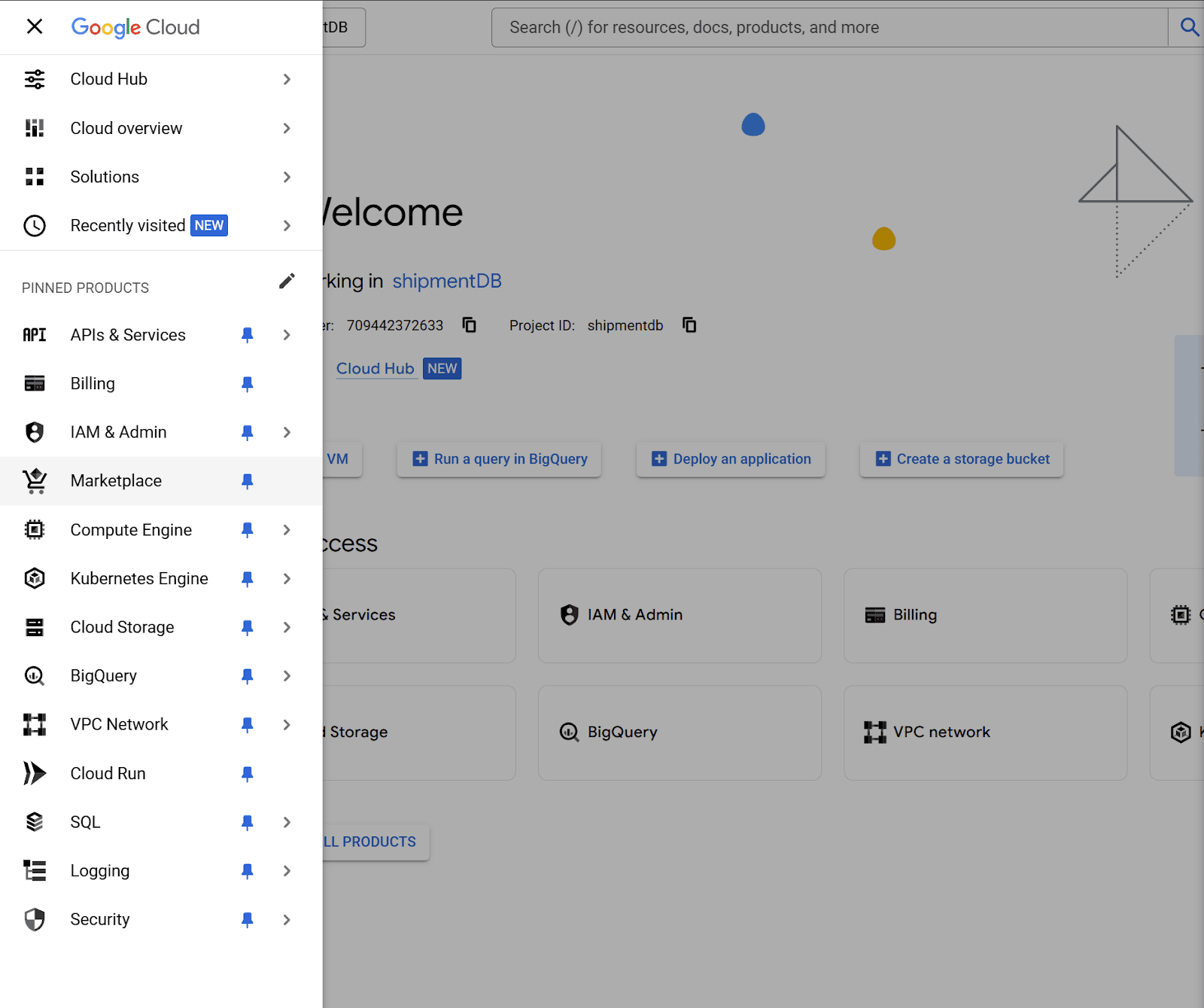The image size is (1204, 1008).
Task: Click the copy icon next to Project ID
Action: (x=689, y=324)
